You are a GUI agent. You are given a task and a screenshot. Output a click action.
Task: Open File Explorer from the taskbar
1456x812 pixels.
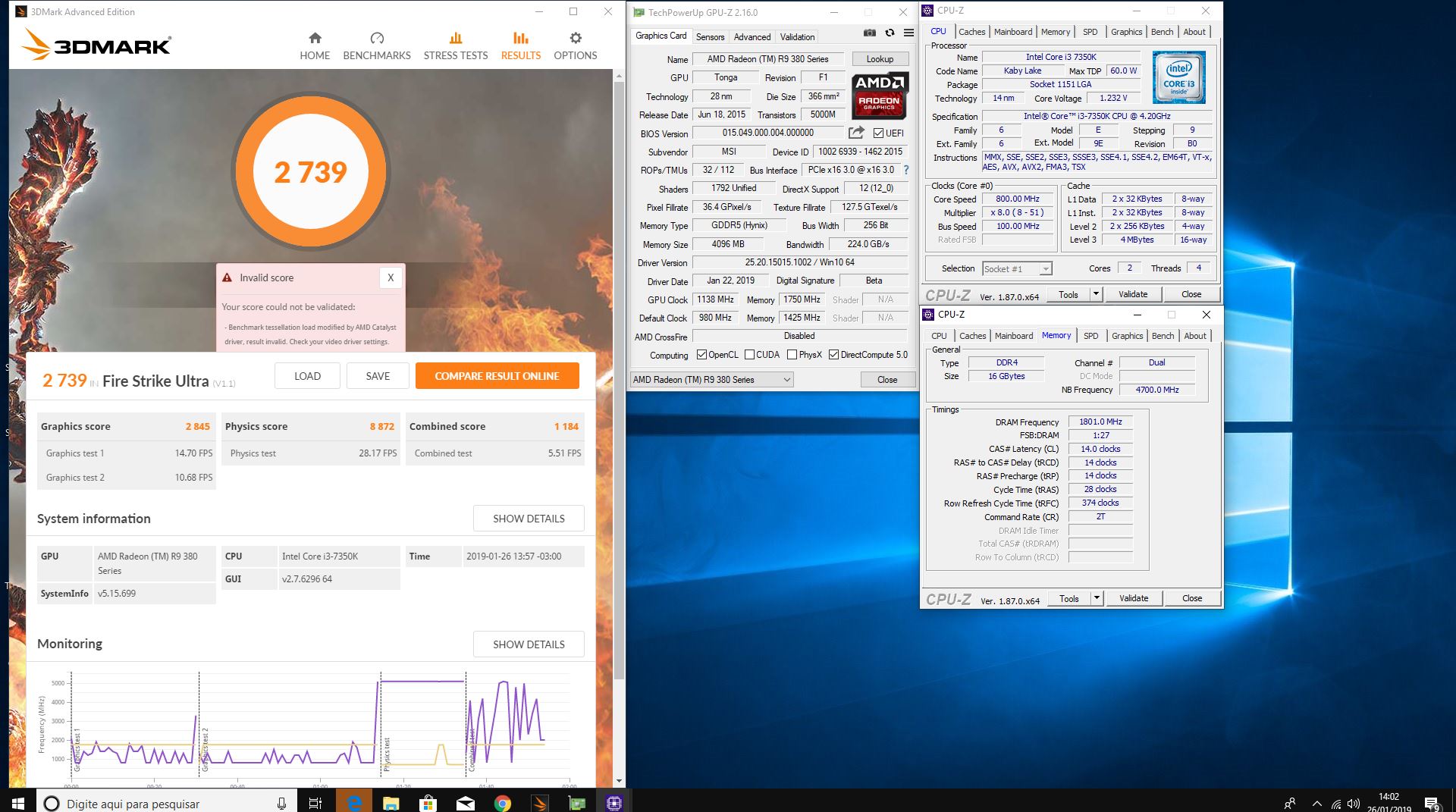click(x=391, y=803)
